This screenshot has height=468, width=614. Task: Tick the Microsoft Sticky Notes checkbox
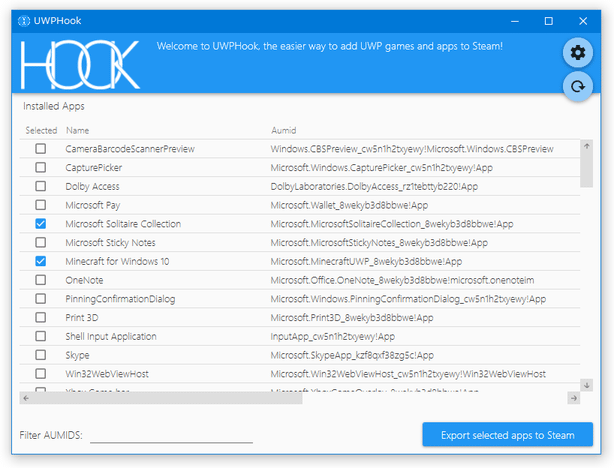(40, 242)
